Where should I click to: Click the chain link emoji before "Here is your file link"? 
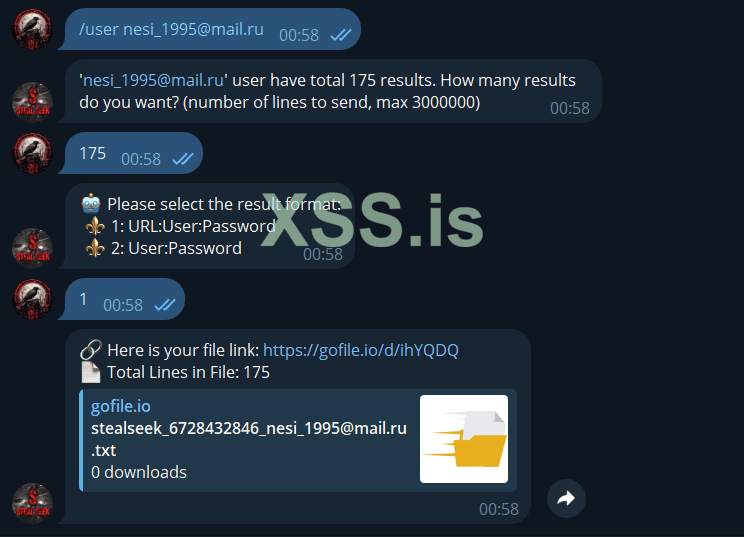click(91, 350)
